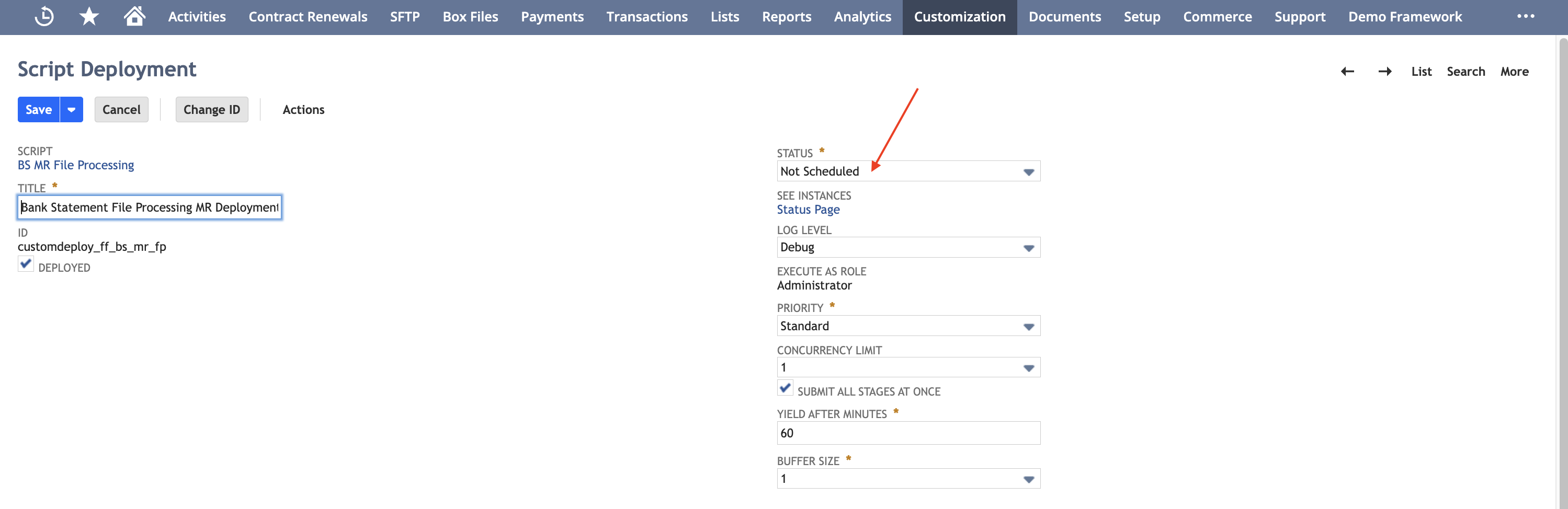Click the More link
The width and height of the screenshot is (1568, 509).
[1515, 72]
